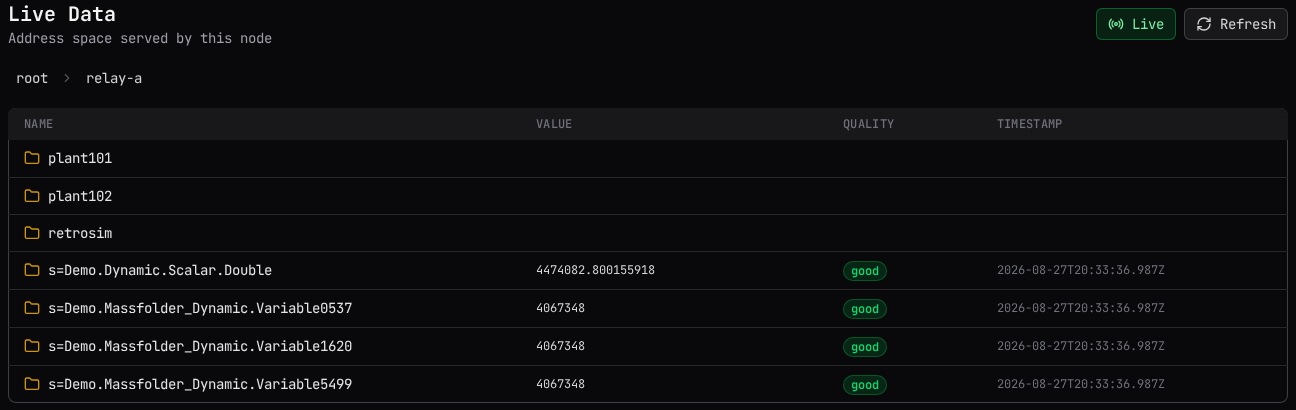Click good badge for Scalar.Double row
This screenshot has height=410, width=1296.
pyautogui.click(x=865, y=271)
